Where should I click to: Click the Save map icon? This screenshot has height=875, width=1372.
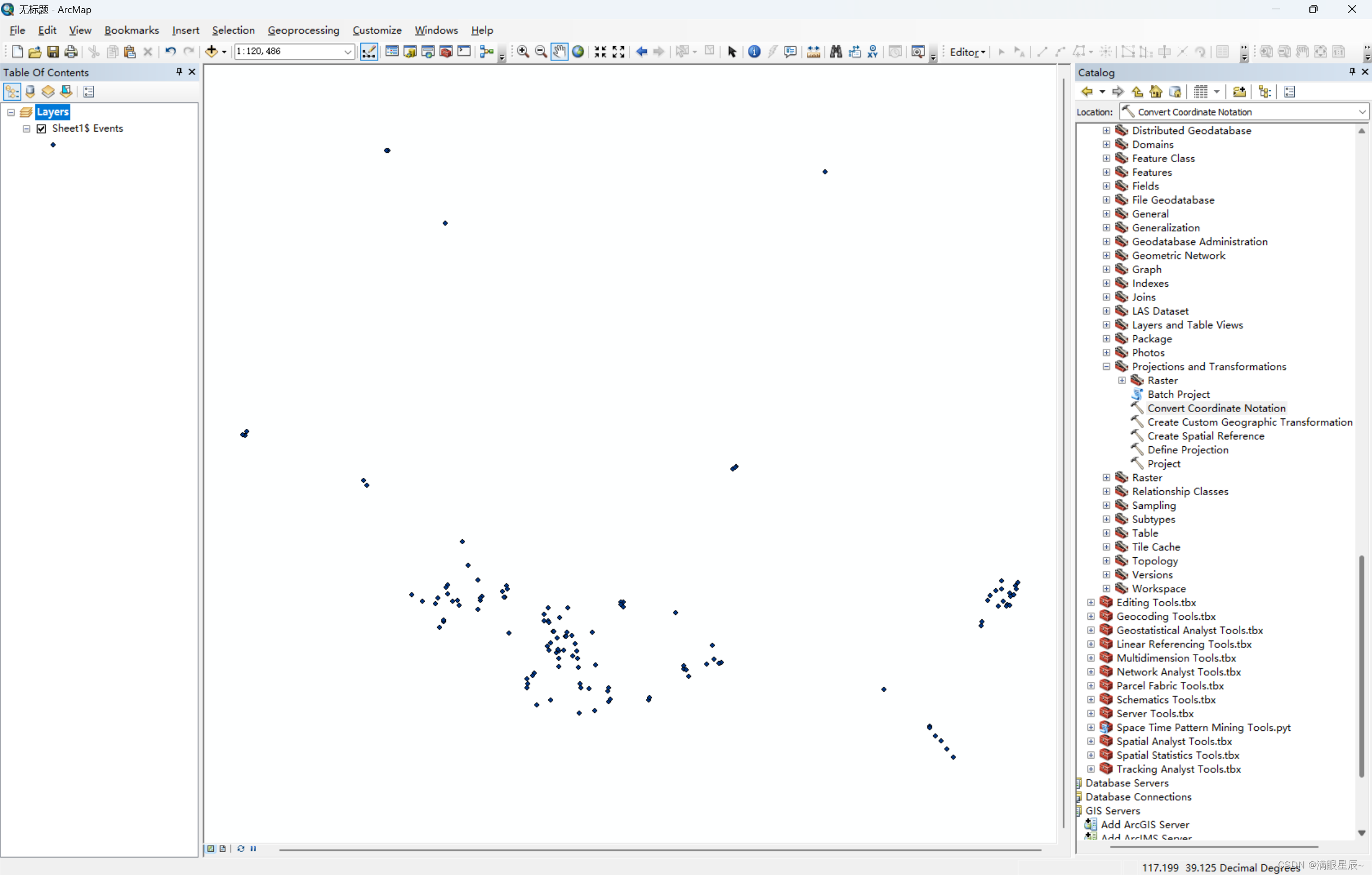click(x=52, y=52)
